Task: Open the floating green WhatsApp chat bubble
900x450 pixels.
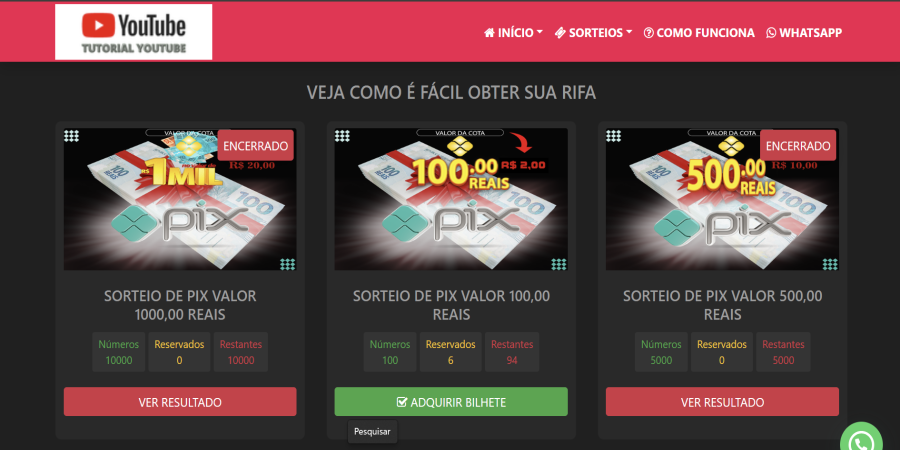Action: [x=862, y=439]
